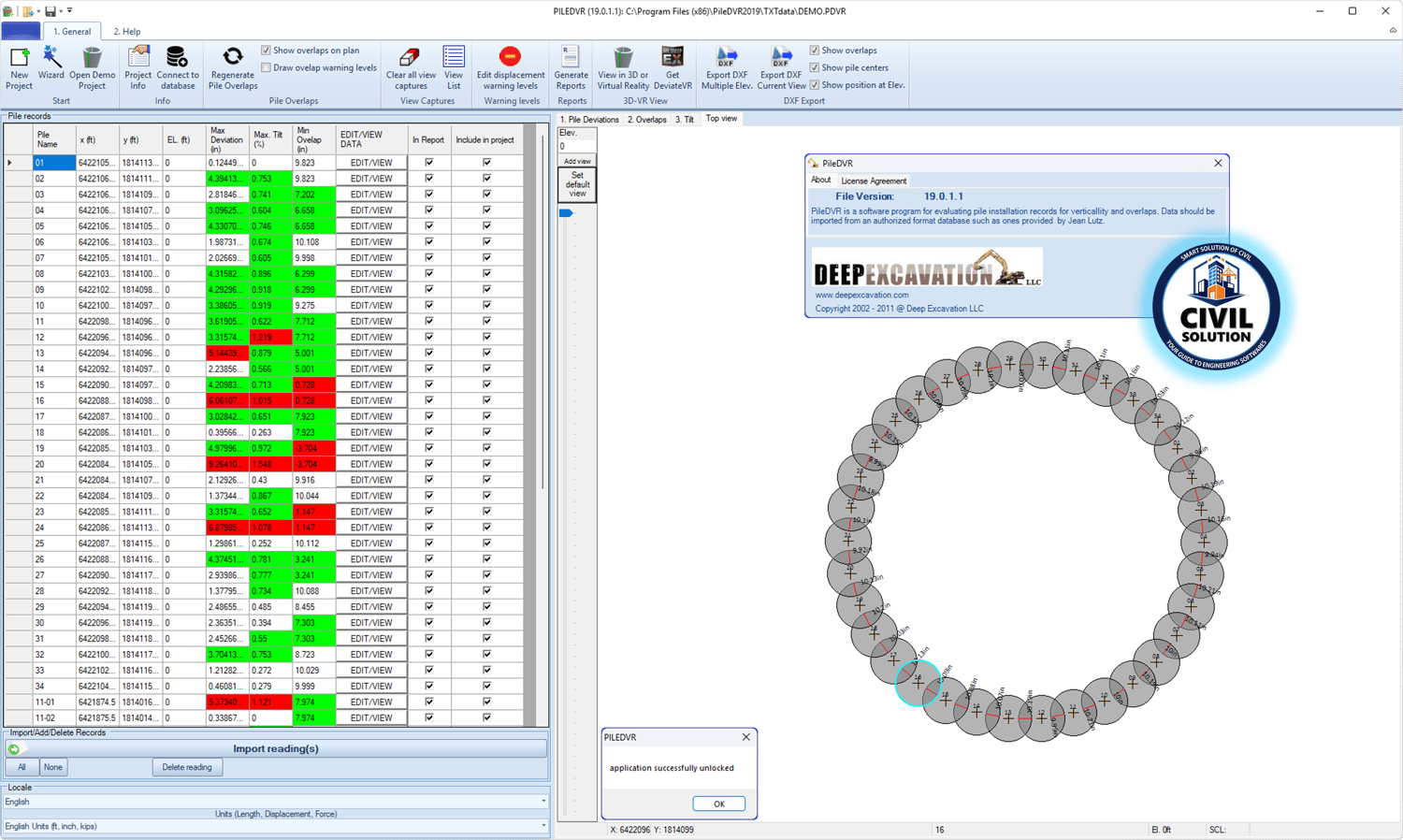This screenshot has height=840, width=1403.
Task: Click the Import reading(s) button
Action: [x=276, y=748]
